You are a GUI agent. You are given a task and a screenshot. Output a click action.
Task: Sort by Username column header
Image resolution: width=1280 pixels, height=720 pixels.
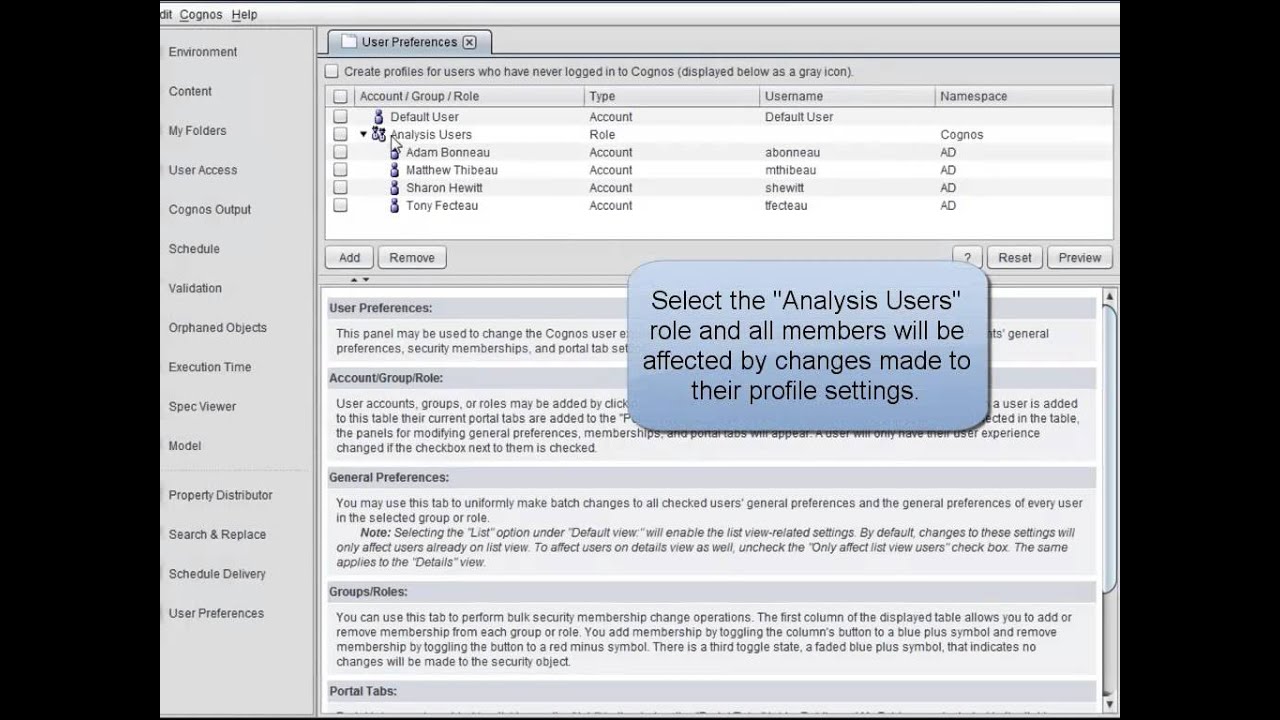click(x=847, y=97)
